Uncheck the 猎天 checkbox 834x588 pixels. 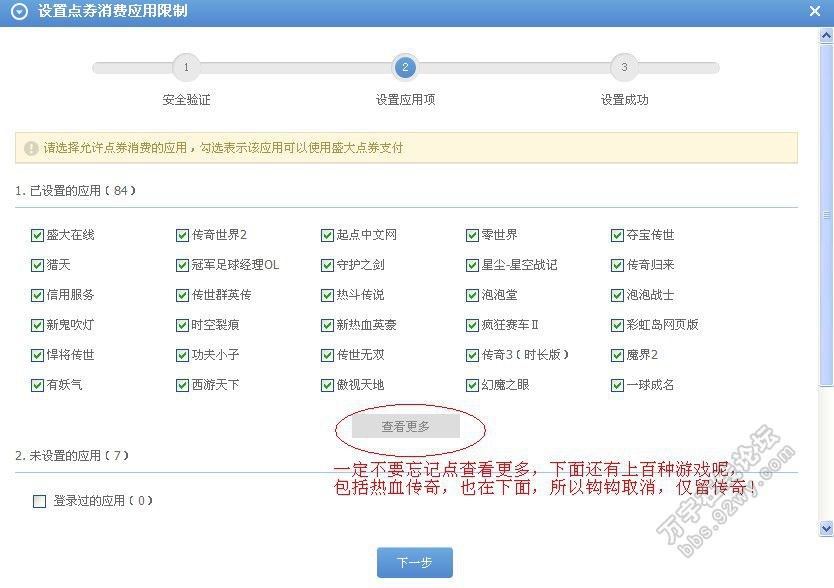point(37,265)
